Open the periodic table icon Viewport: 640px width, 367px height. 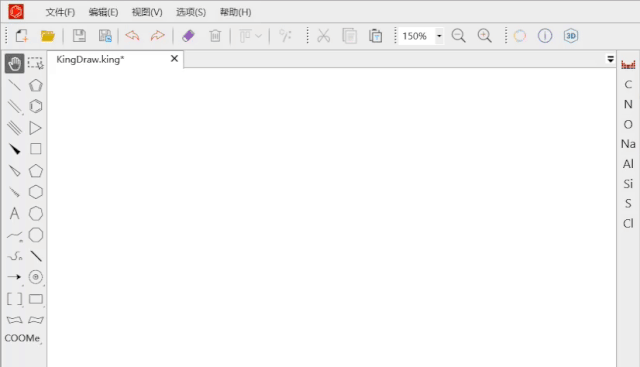[628, 65]
